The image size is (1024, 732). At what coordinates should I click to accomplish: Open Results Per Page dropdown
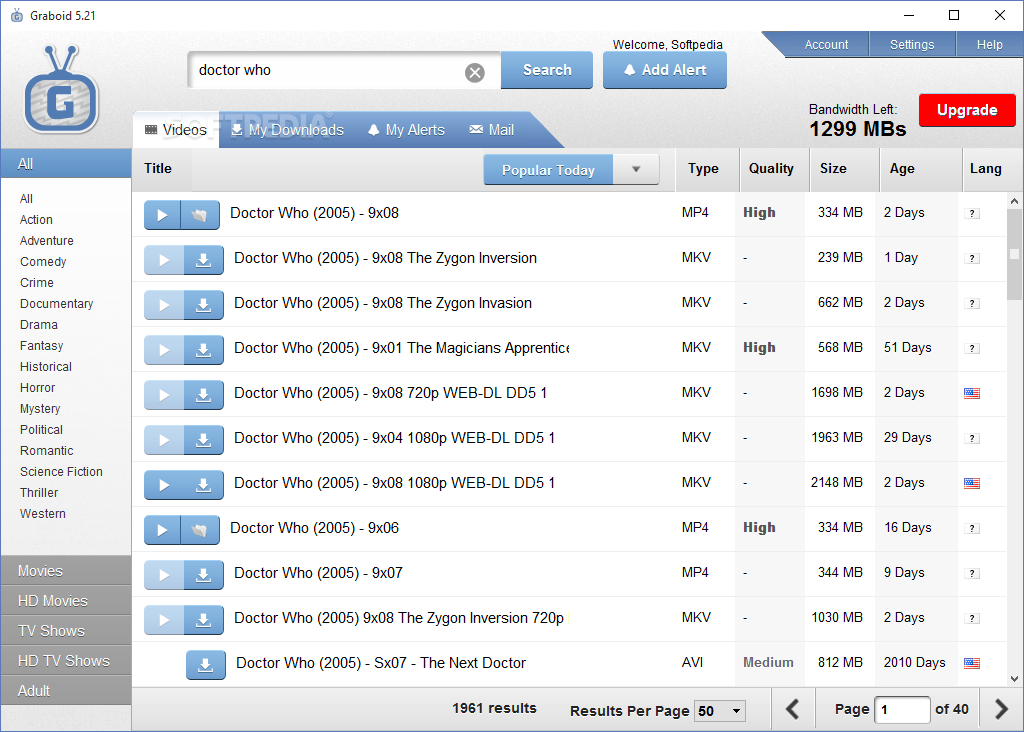click(720, 710)
